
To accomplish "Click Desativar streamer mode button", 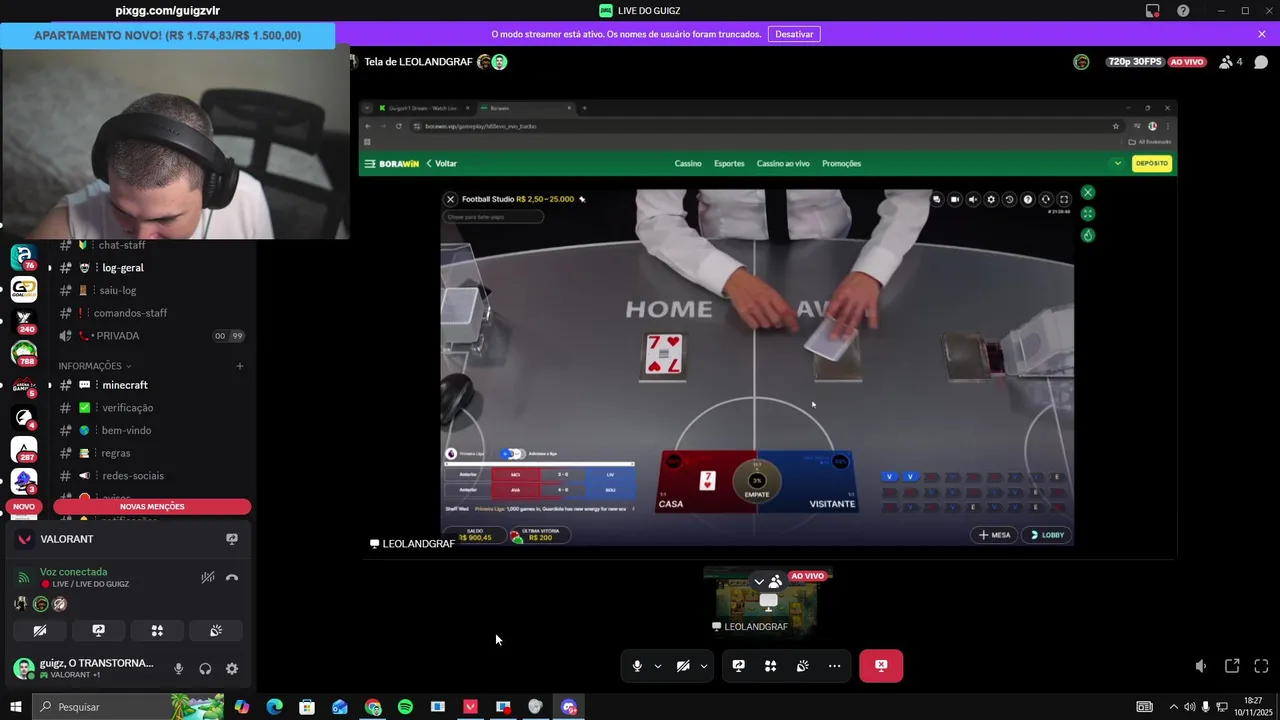I will pyautogui.click(x=794, y=34).
